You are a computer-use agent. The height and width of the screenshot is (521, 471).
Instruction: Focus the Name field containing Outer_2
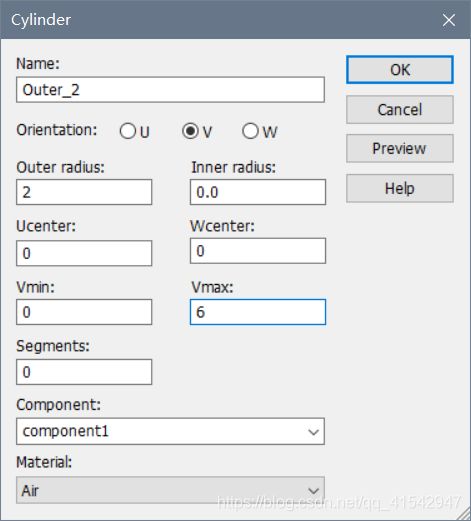coord(170,90)
